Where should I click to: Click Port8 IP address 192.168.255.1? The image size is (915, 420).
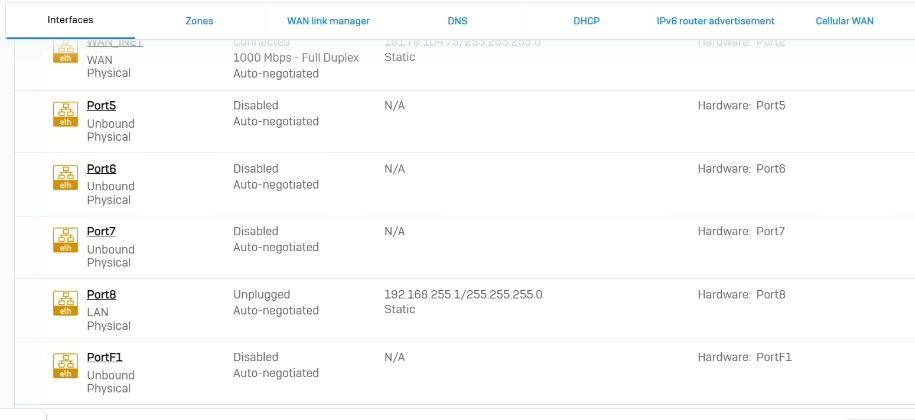click(463, 294)
